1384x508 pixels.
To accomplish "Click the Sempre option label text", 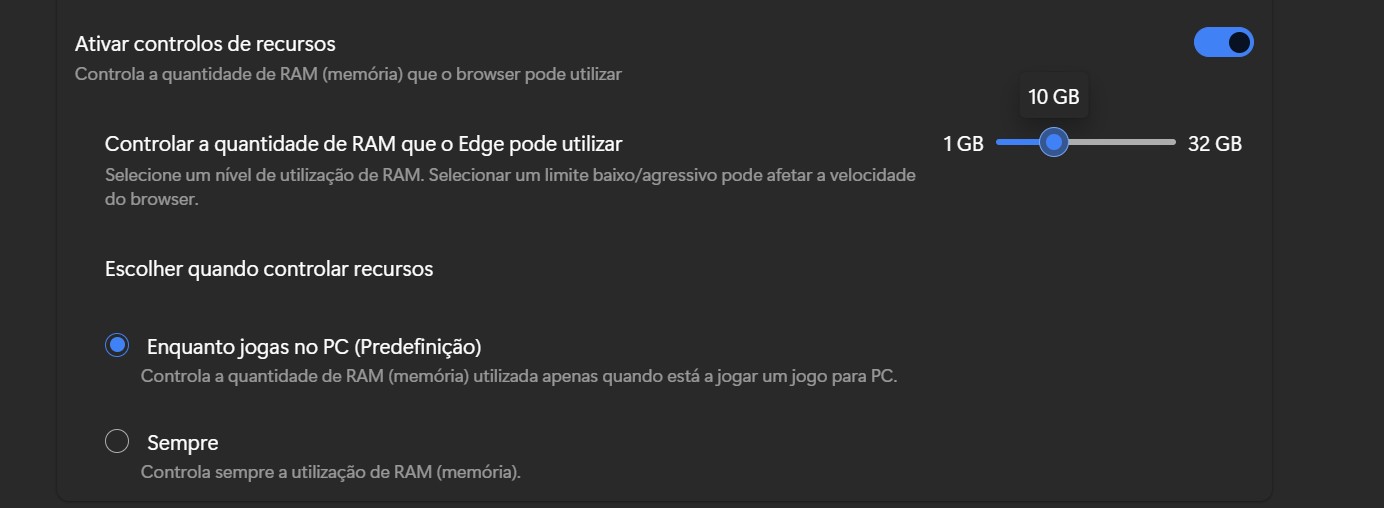I will (x=183, y=442).
